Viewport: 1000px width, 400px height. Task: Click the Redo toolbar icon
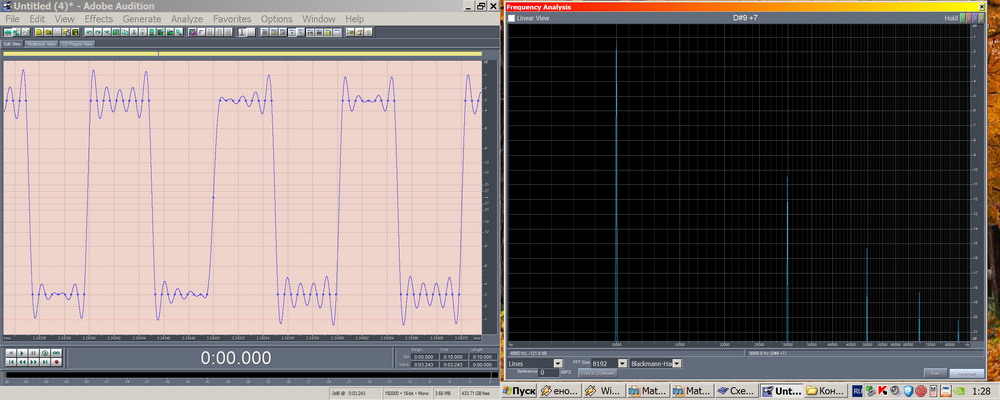98,32
